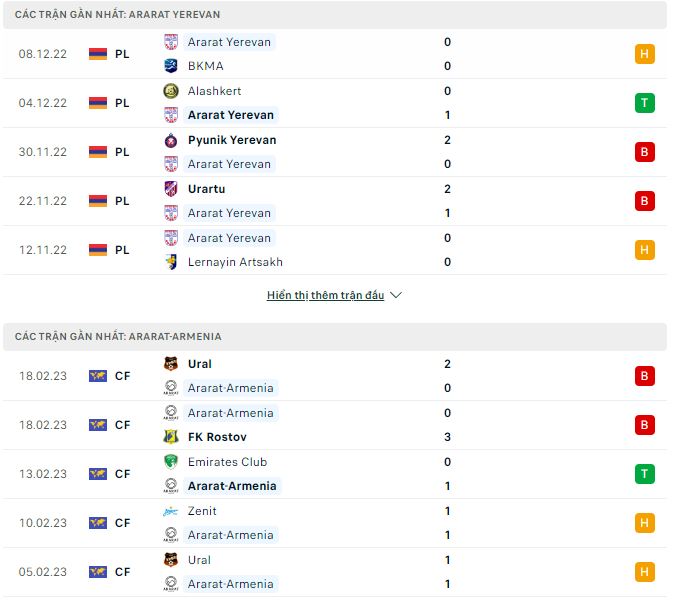Click the green T result badge for Alashkert match
Screen dimensions: 675x600
644,103
